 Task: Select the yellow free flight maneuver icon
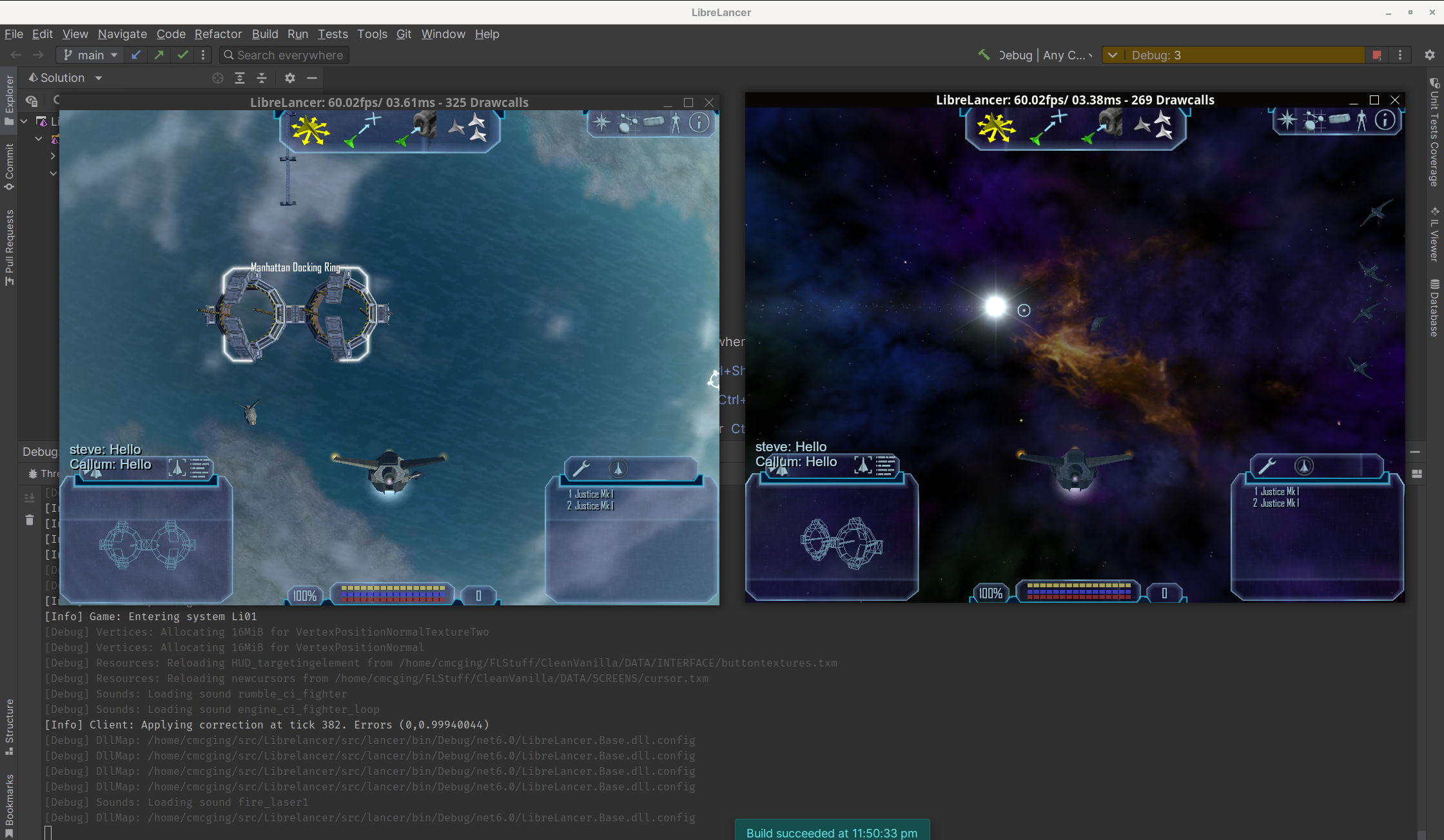310,129
